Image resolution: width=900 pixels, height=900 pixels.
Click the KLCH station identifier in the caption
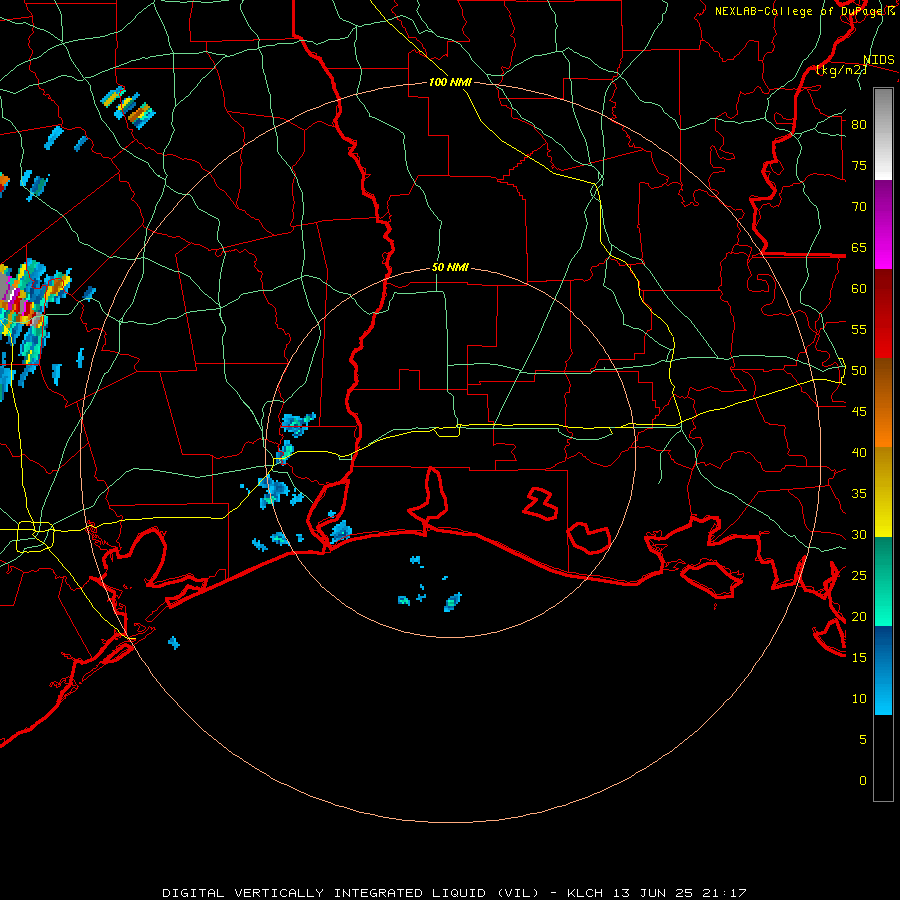[x=584, y=893]
